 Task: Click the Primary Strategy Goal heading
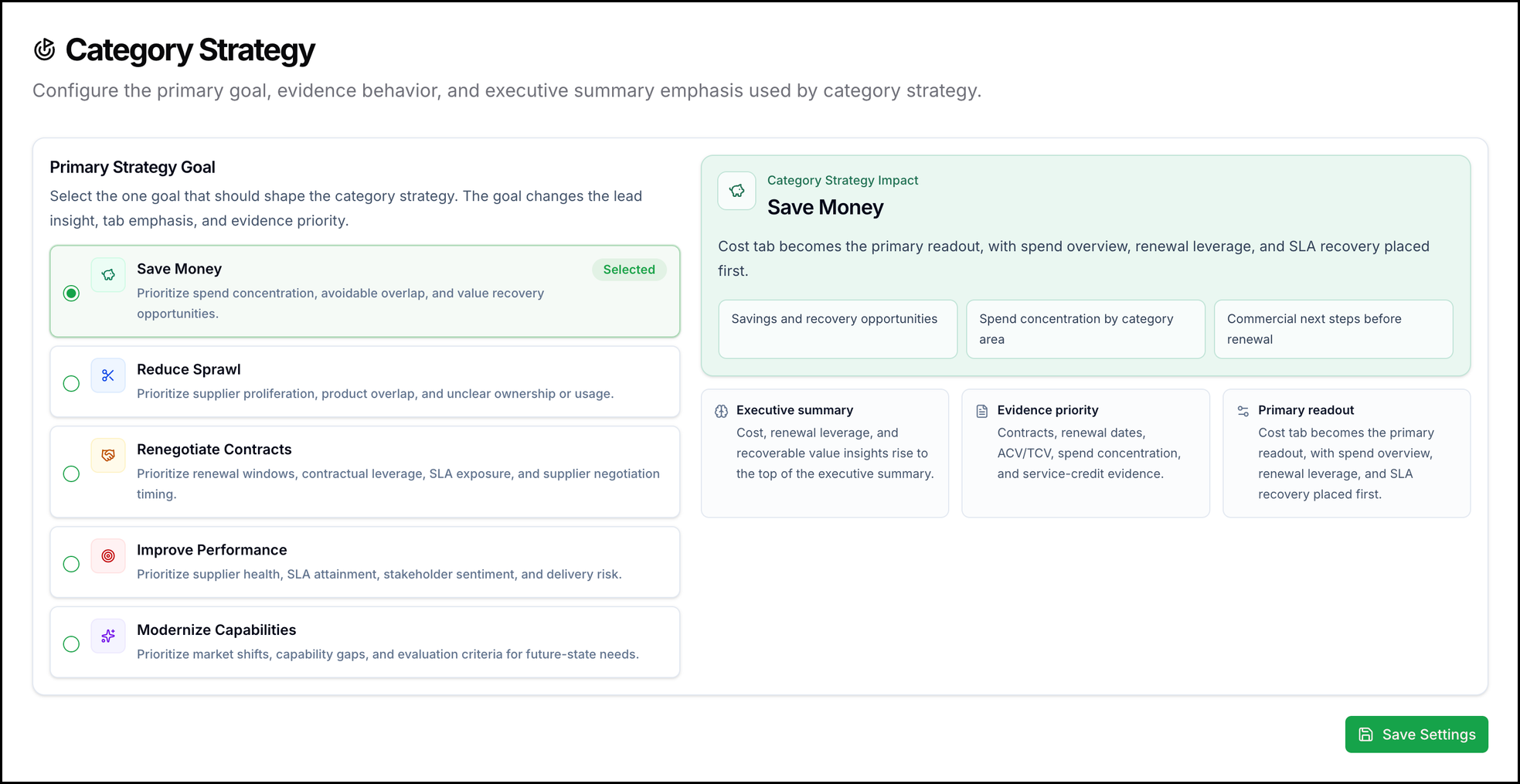(x=132, y=167)
